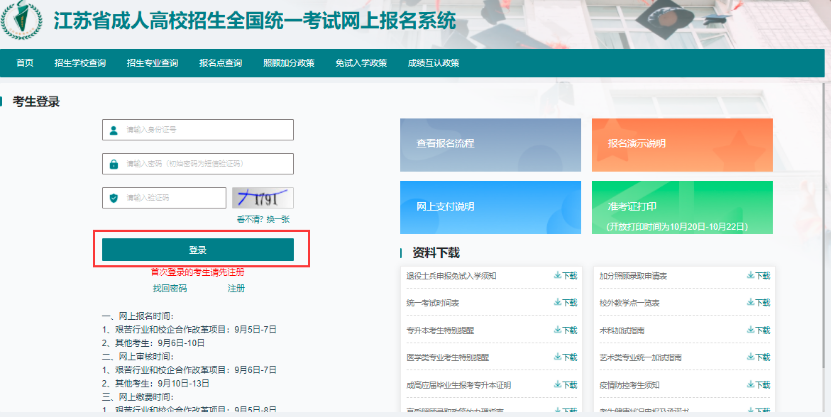Click the user icon in ID field
This screenshot has width=831, height=417.
(x=115, y=131)
